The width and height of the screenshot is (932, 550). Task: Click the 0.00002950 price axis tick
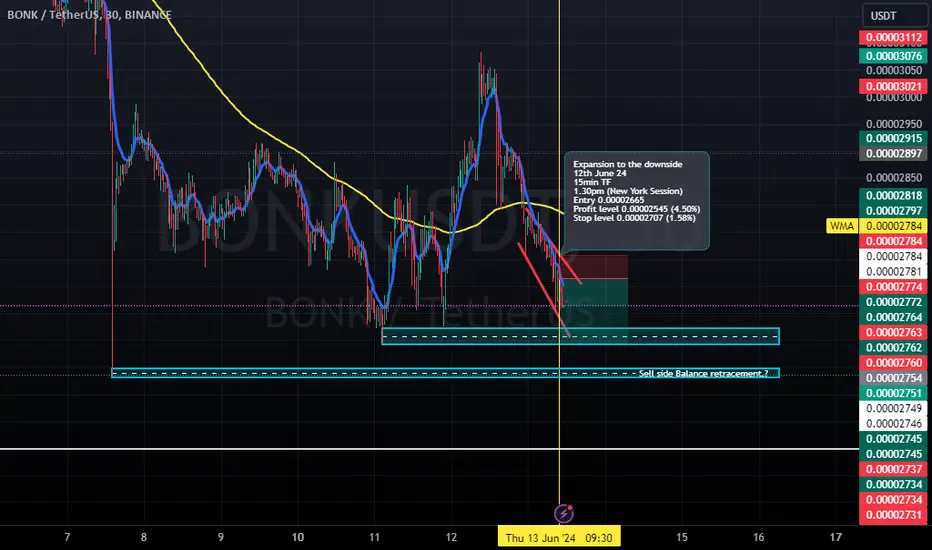tap(893, 124)
